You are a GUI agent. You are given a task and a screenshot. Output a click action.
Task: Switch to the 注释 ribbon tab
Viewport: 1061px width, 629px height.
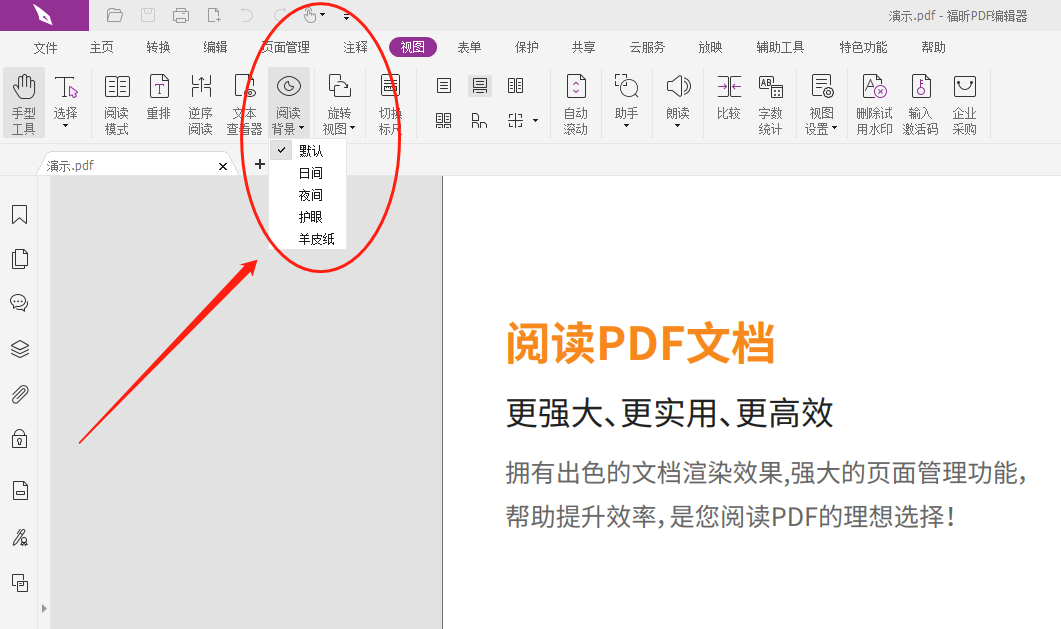coord(354,46)
